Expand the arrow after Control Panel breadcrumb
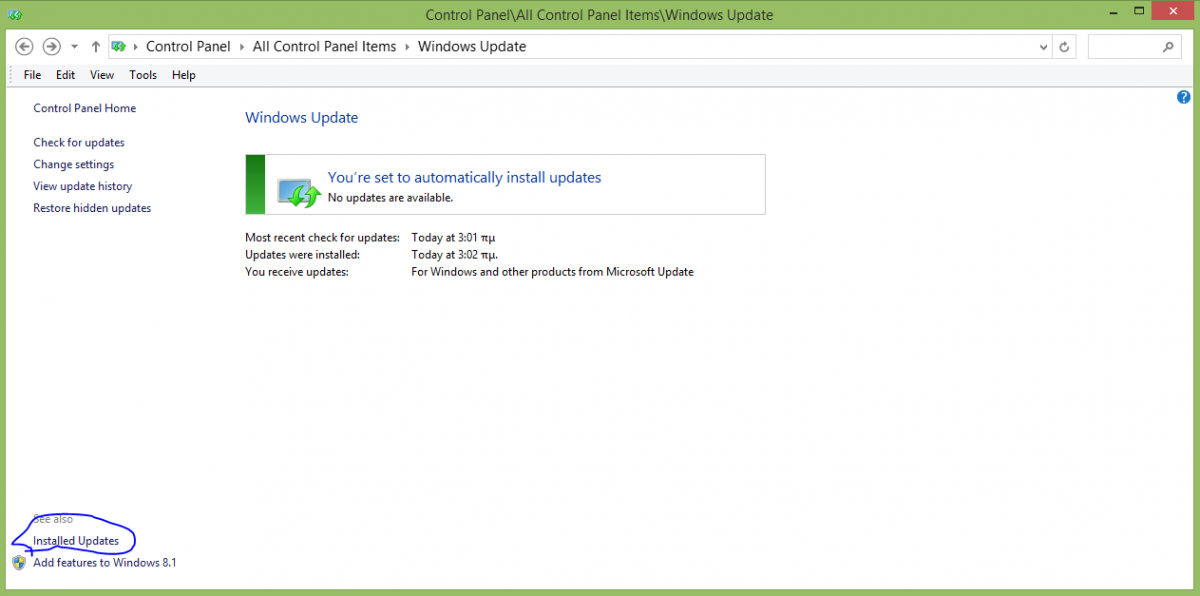 coord(241,47)
